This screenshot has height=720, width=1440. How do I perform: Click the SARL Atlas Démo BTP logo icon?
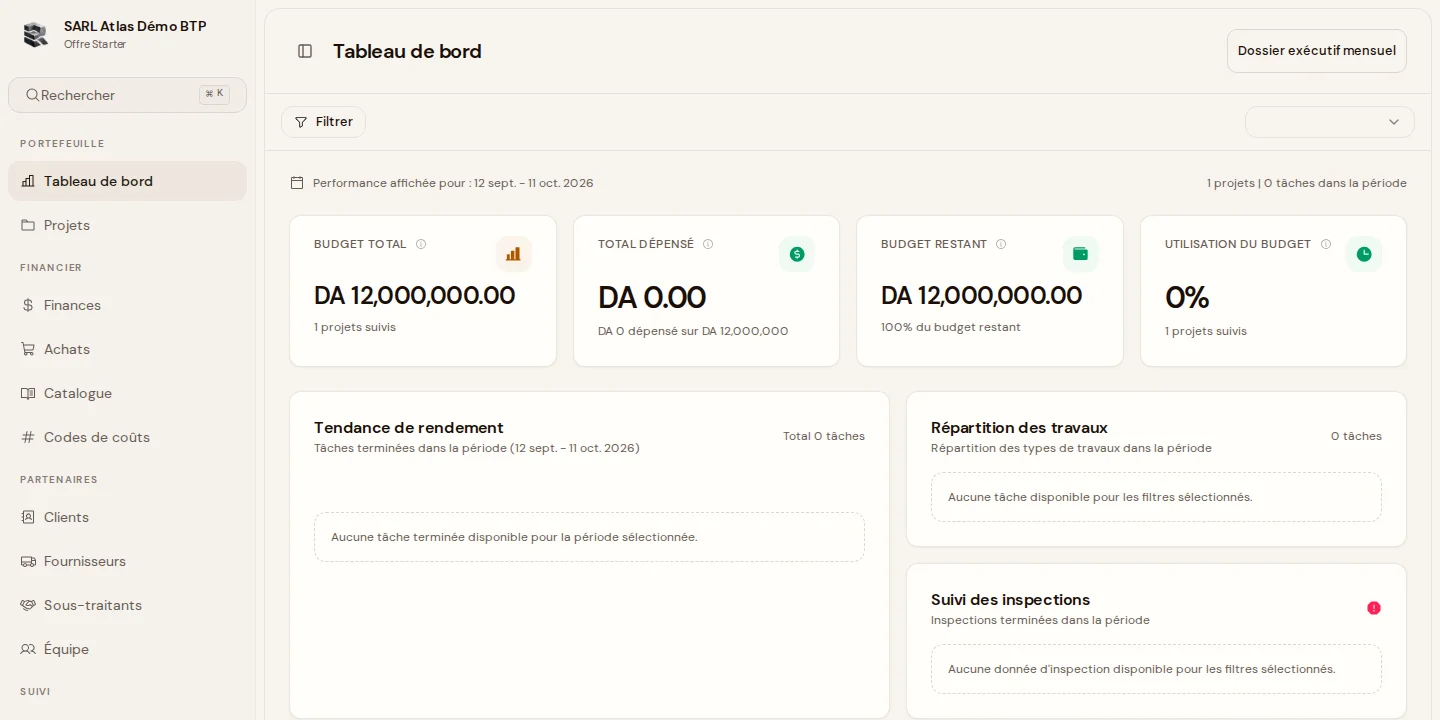click(x=36, y=34)
